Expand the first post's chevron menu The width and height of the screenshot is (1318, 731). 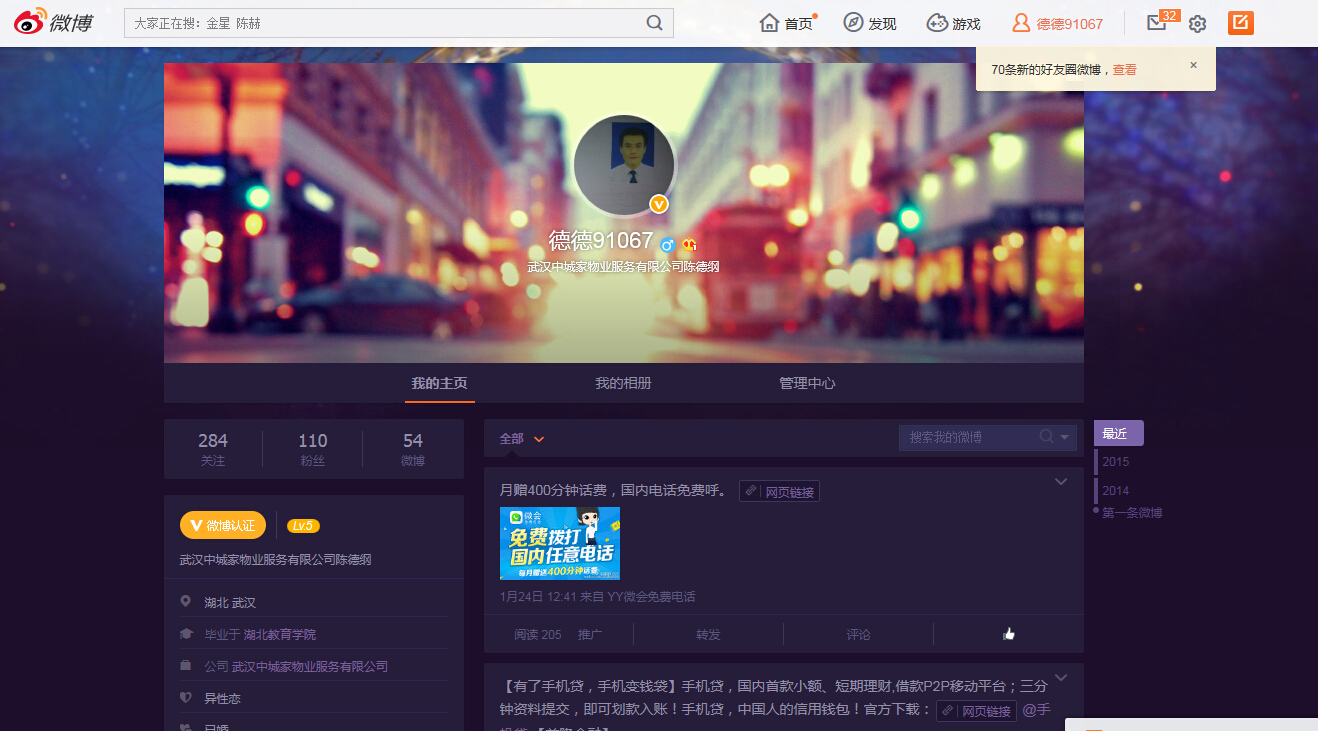[1061, 482]
